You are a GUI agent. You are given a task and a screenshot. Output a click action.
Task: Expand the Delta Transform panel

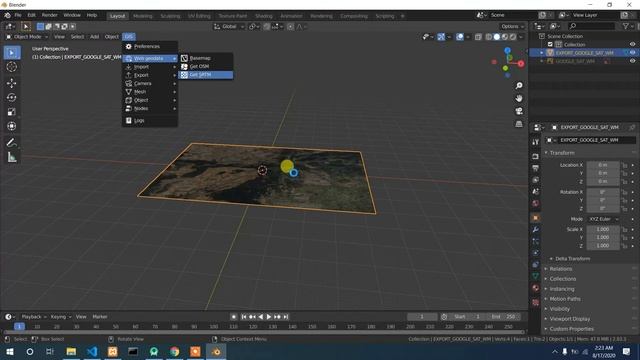pyautogui.click(x=572, y=259)
